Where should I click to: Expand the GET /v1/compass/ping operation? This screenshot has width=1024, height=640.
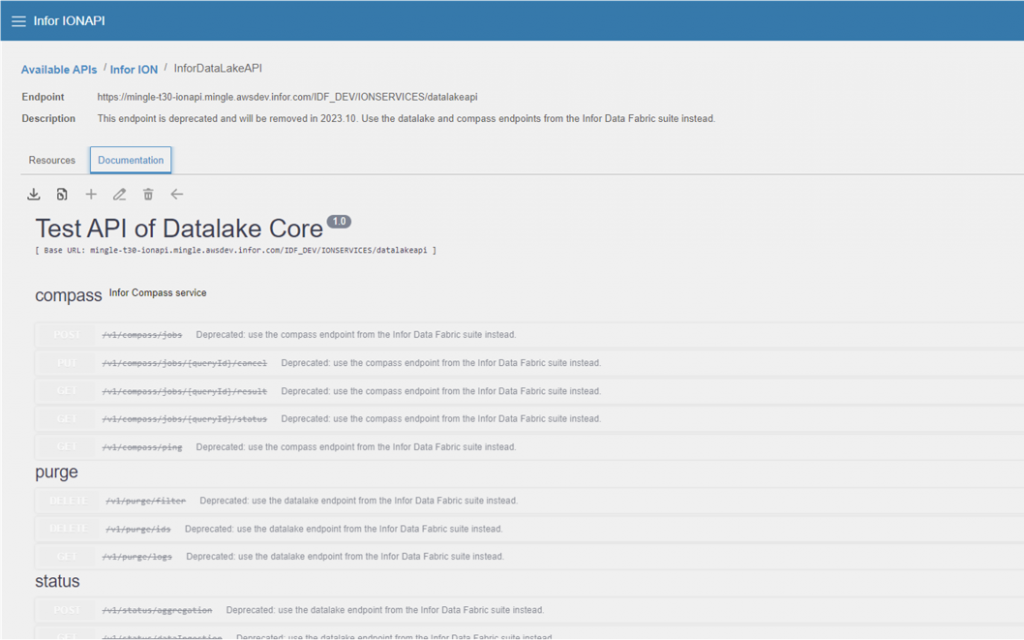[x=529, y=447]
